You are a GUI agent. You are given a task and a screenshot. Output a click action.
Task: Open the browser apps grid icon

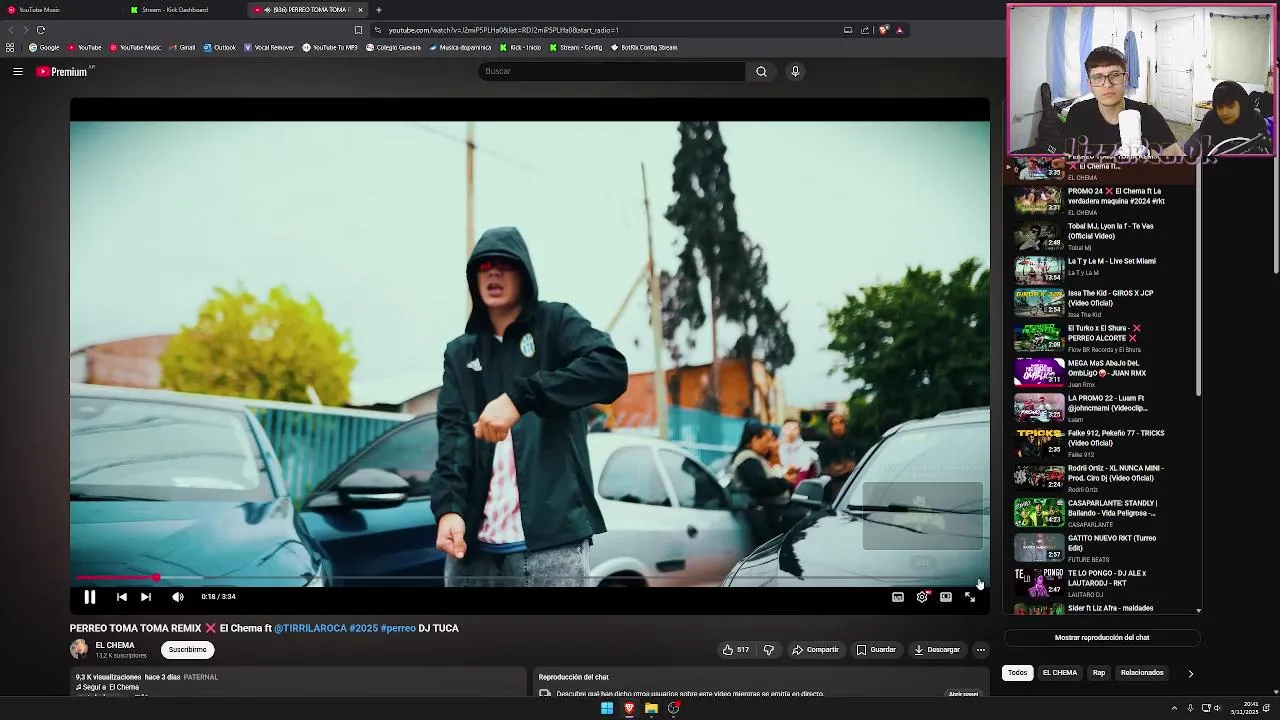pyautogui.click(x=10, y=47)
